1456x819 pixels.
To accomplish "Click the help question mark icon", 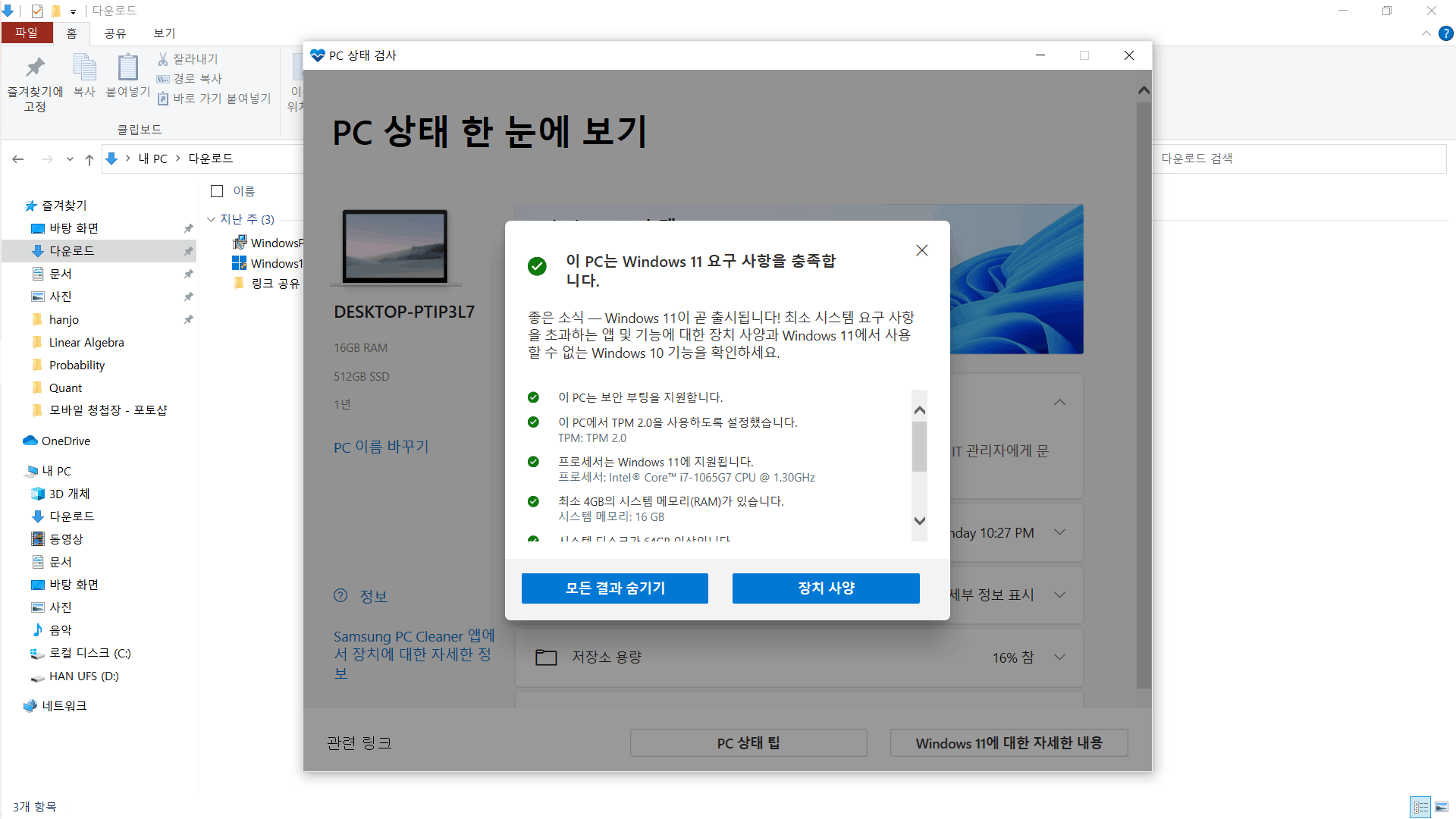I will pyautogui.click(x=1446, y=33).
